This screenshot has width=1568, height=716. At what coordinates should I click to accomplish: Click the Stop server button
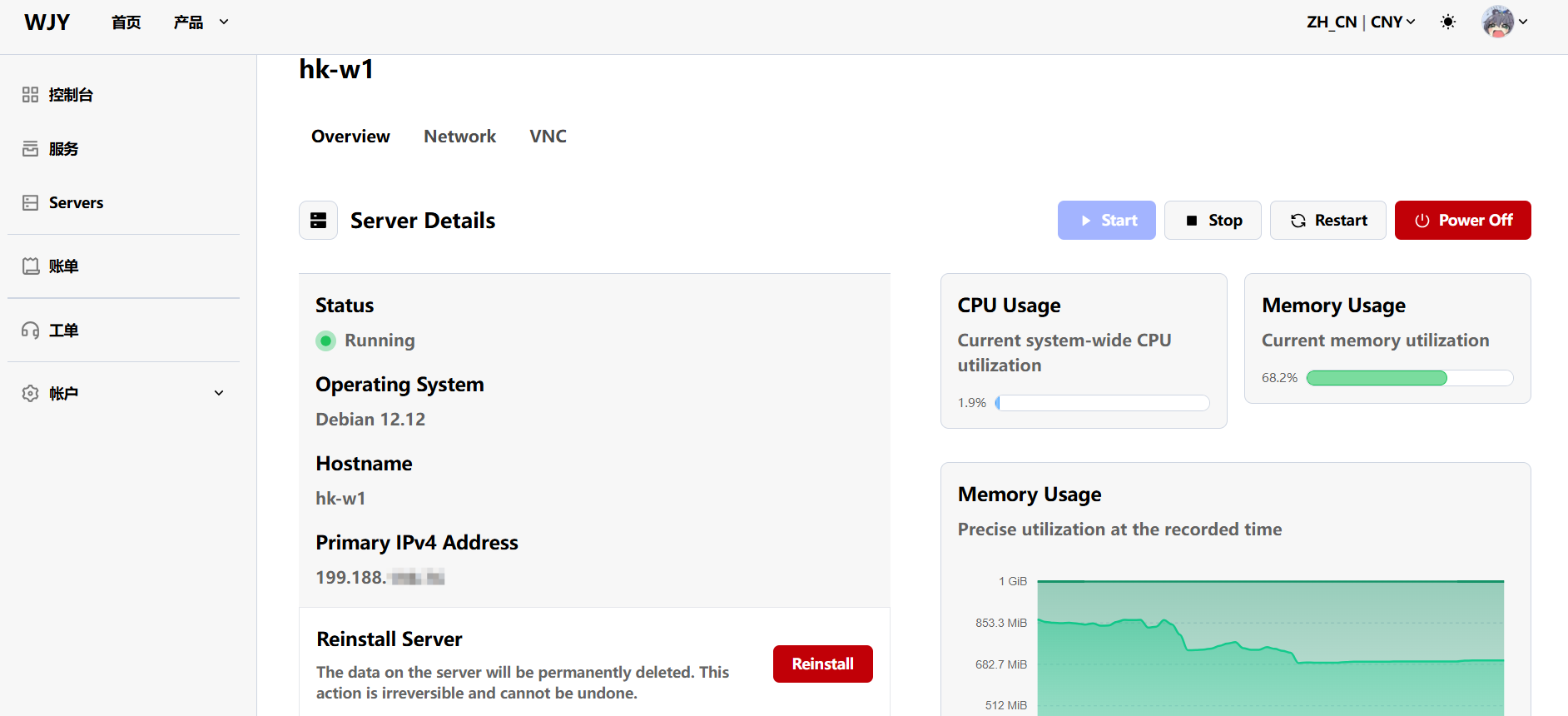coord(1213,221)
